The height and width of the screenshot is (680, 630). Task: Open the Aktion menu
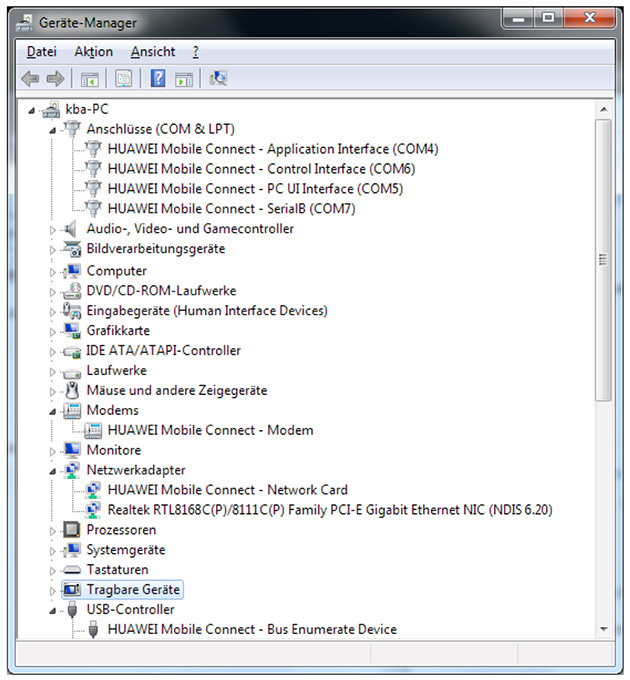pyautogui.click(x=93, y=52)
